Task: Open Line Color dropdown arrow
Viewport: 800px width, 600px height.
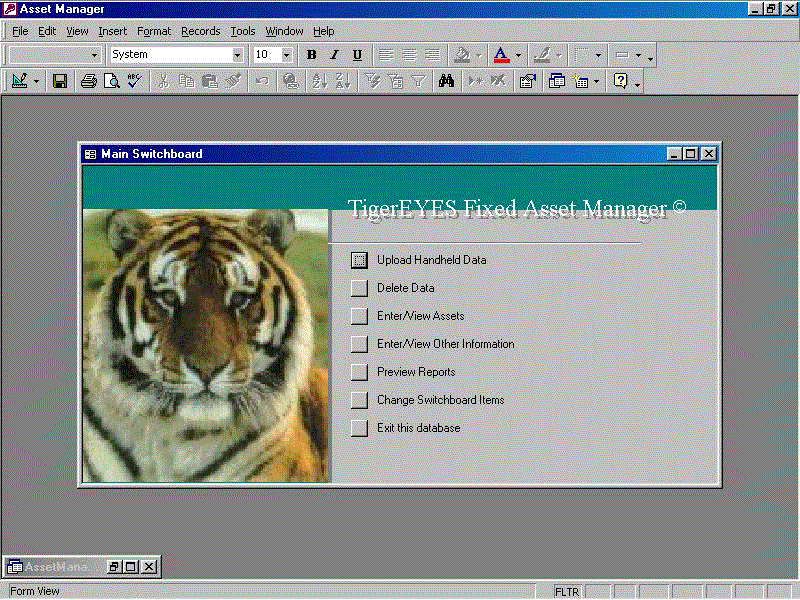Action: coord(558,55)
